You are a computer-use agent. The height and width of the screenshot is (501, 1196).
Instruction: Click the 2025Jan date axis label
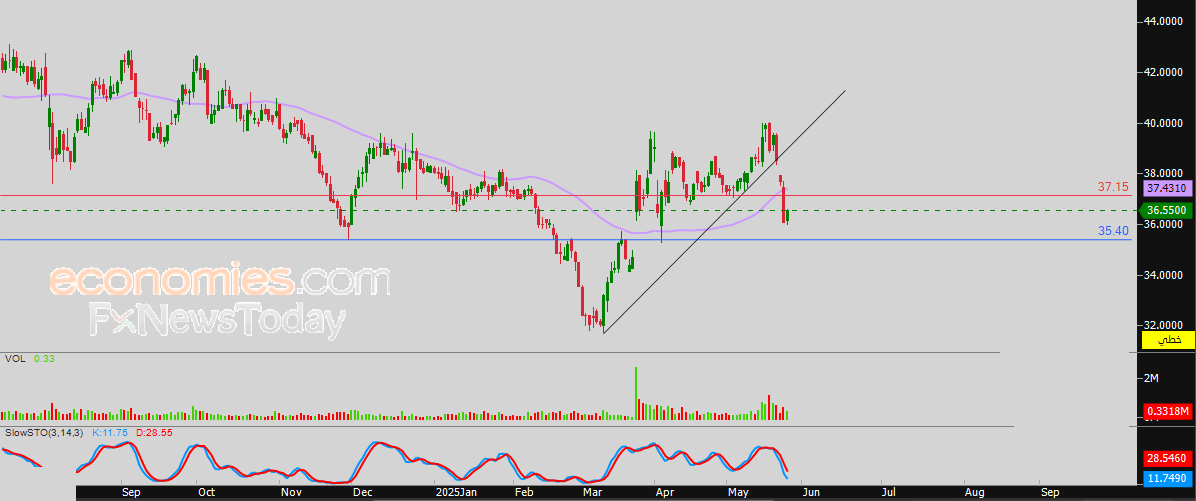(454, 493)
